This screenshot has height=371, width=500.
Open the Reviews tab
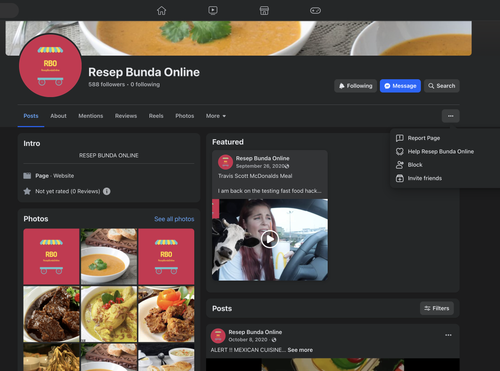coord(126,116)
